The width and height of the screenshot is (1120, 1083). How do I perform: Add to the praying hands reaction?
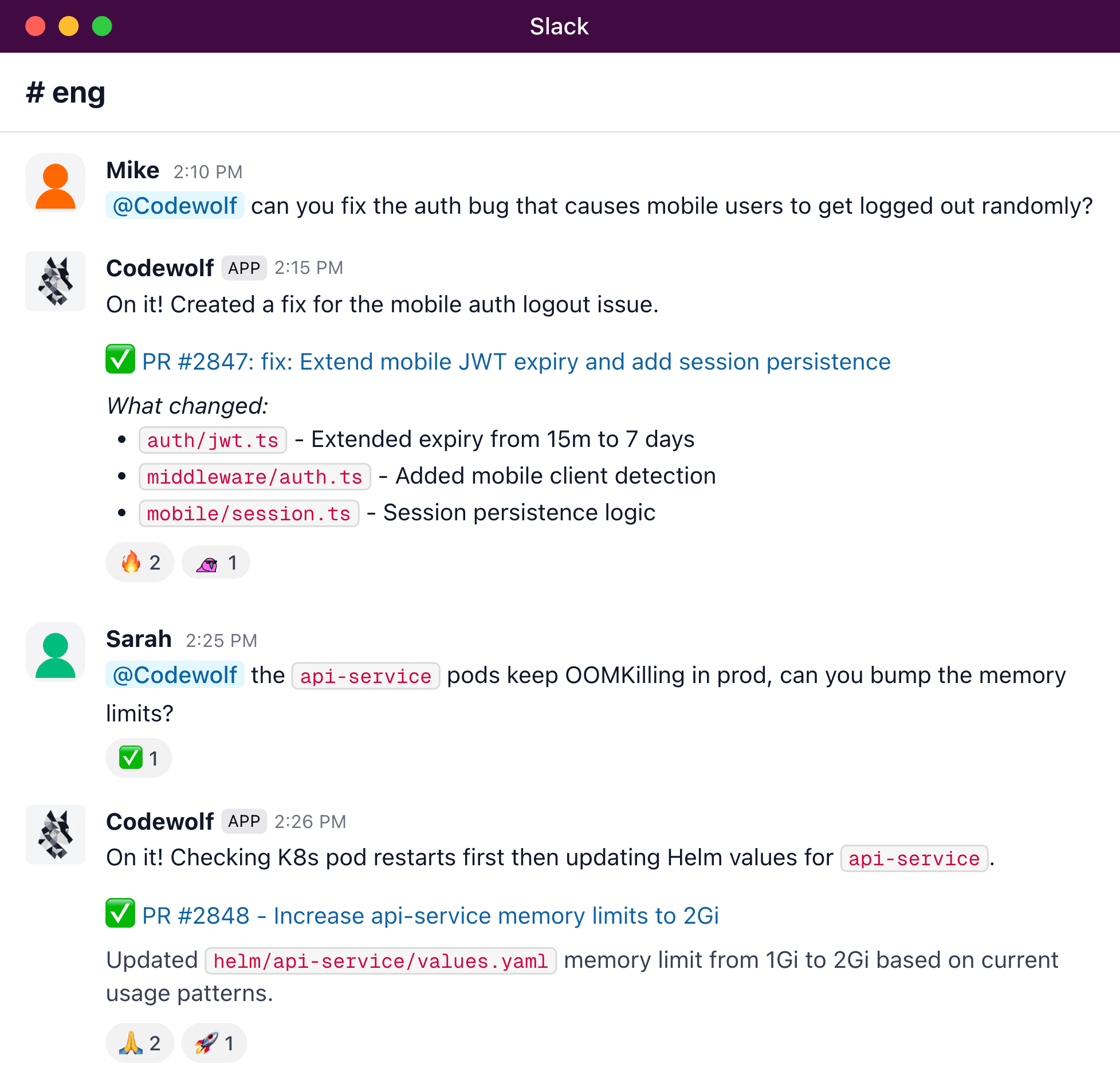(140, 1043)
